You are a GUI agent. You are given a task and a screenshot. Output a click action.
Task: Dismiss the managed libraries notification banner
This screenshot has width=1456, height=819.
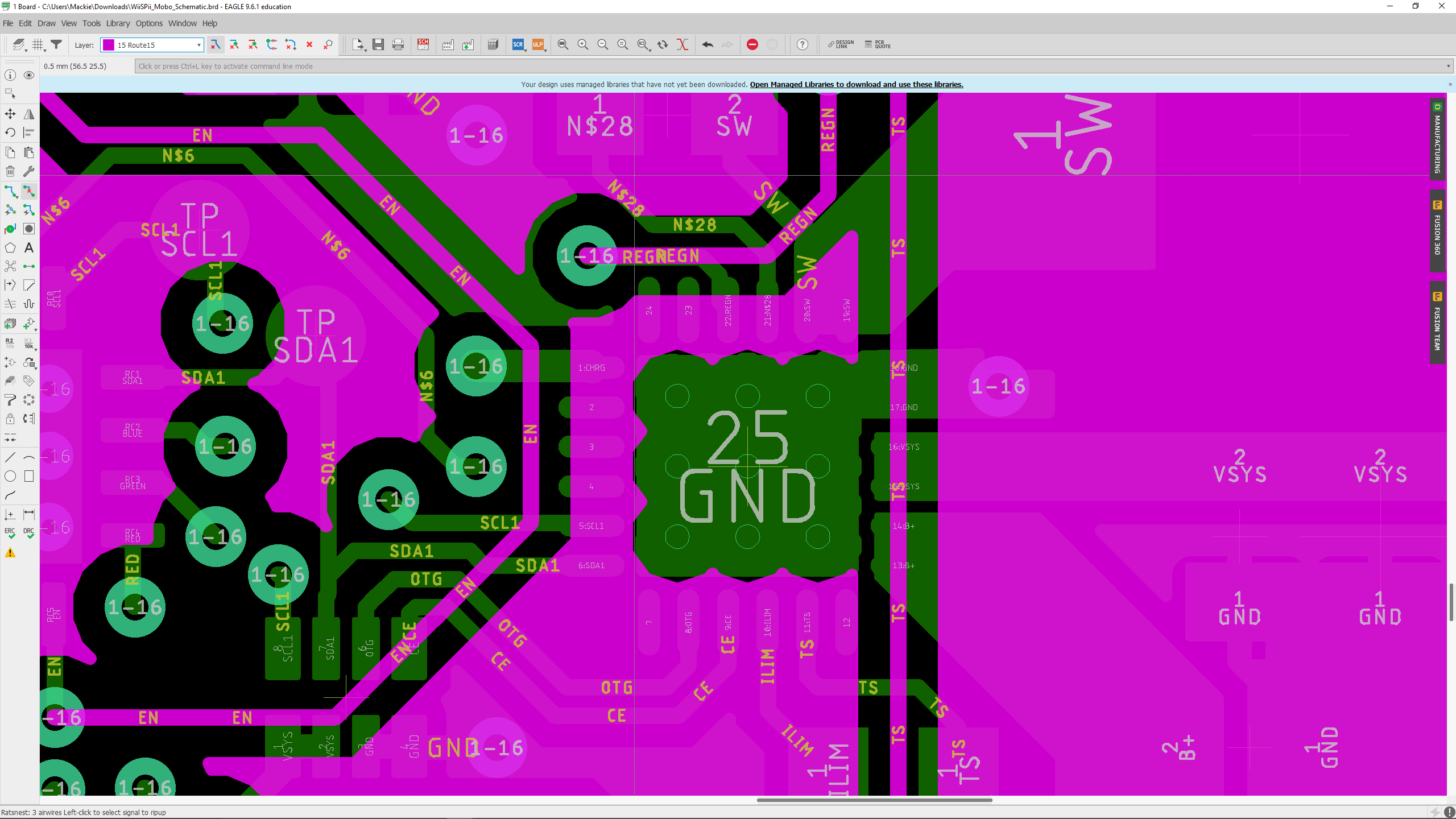point(1450,84)
